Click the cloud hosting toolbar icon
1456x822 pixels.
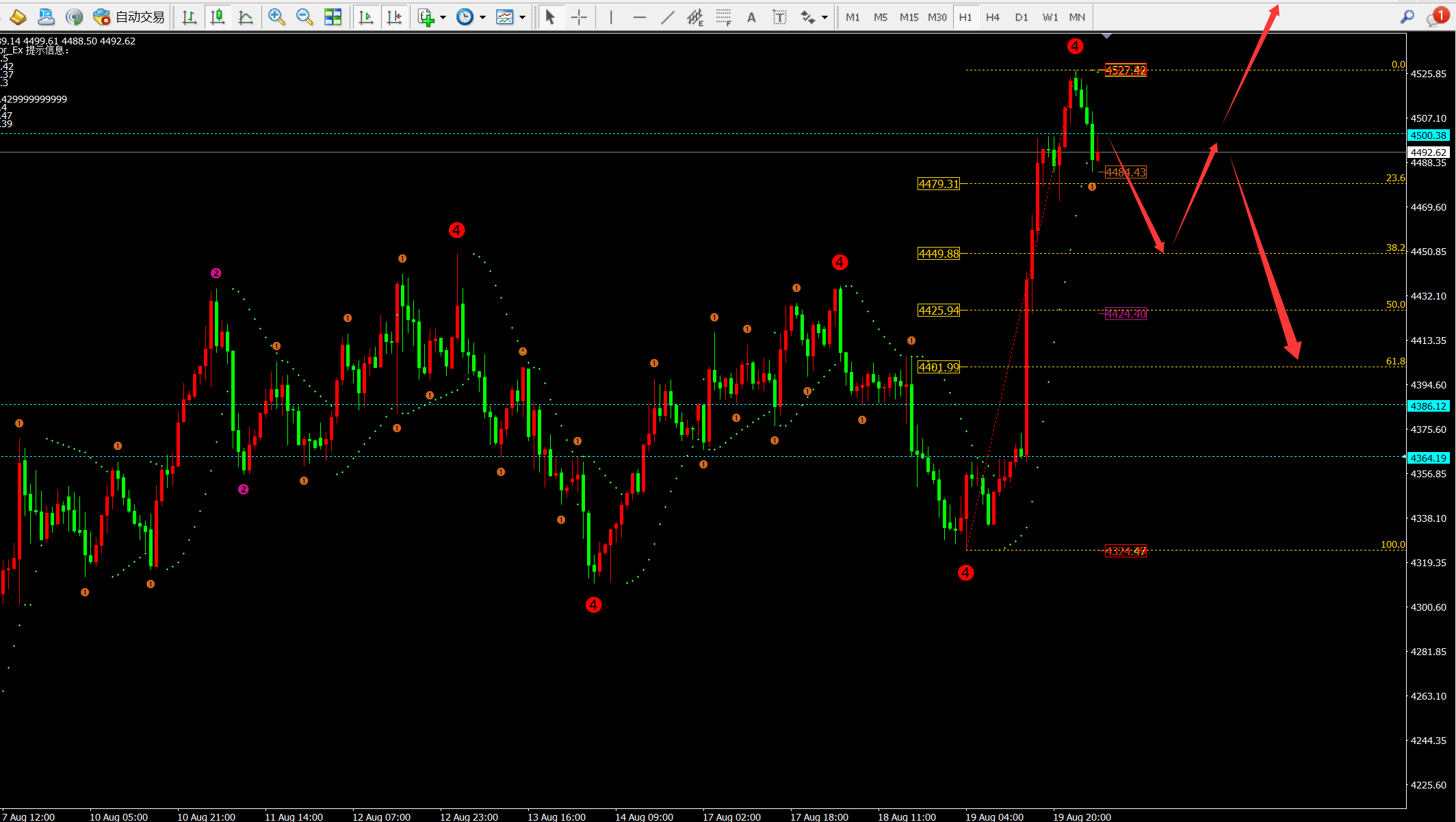click(46, 17)
